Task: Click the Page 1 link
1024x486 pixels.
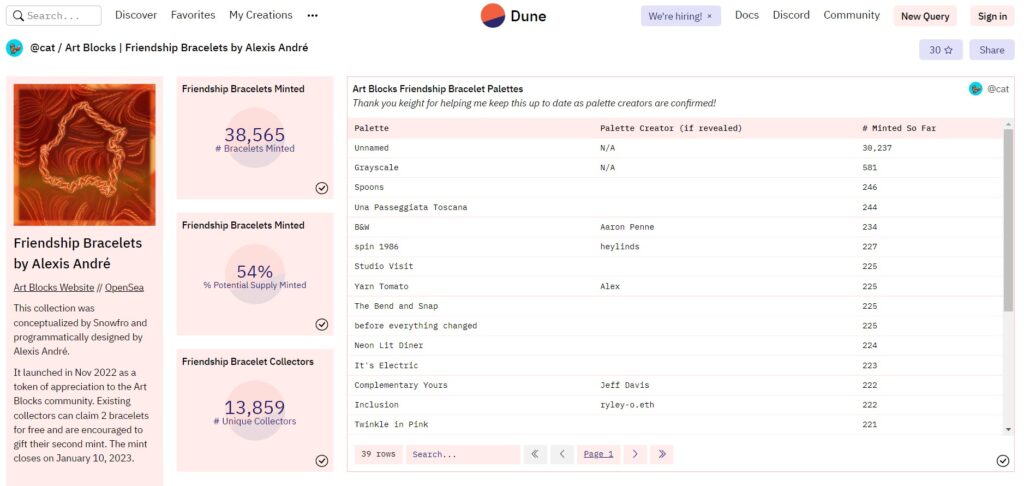Action: 598,454
